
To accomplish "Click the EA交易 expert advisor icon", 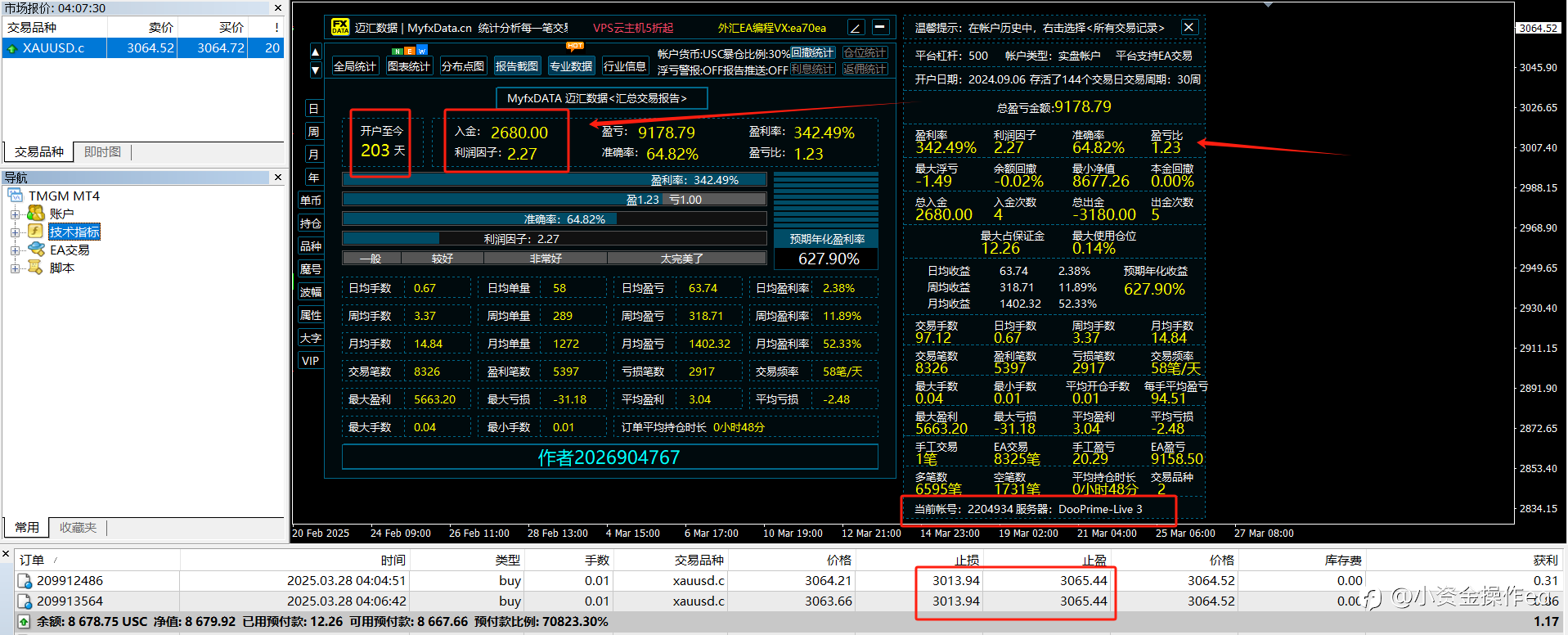I will pos(35,250).
